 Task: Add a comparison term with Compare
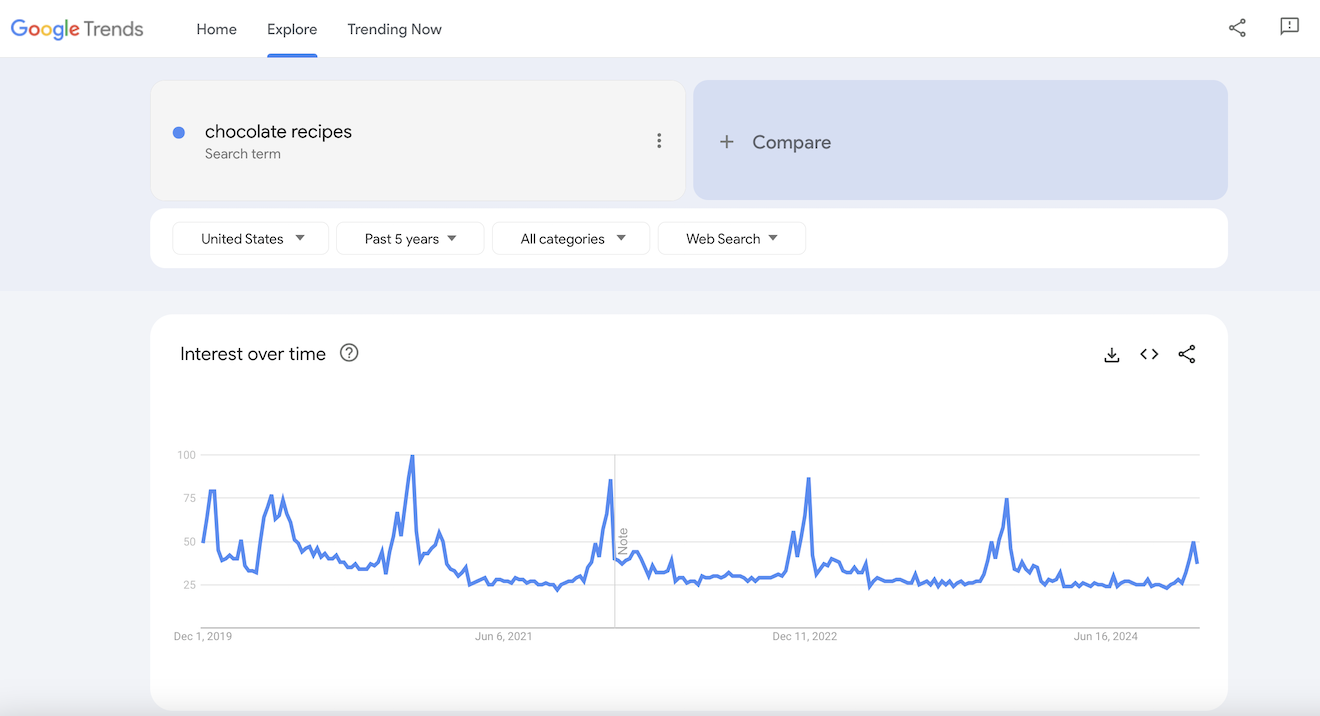960,140
